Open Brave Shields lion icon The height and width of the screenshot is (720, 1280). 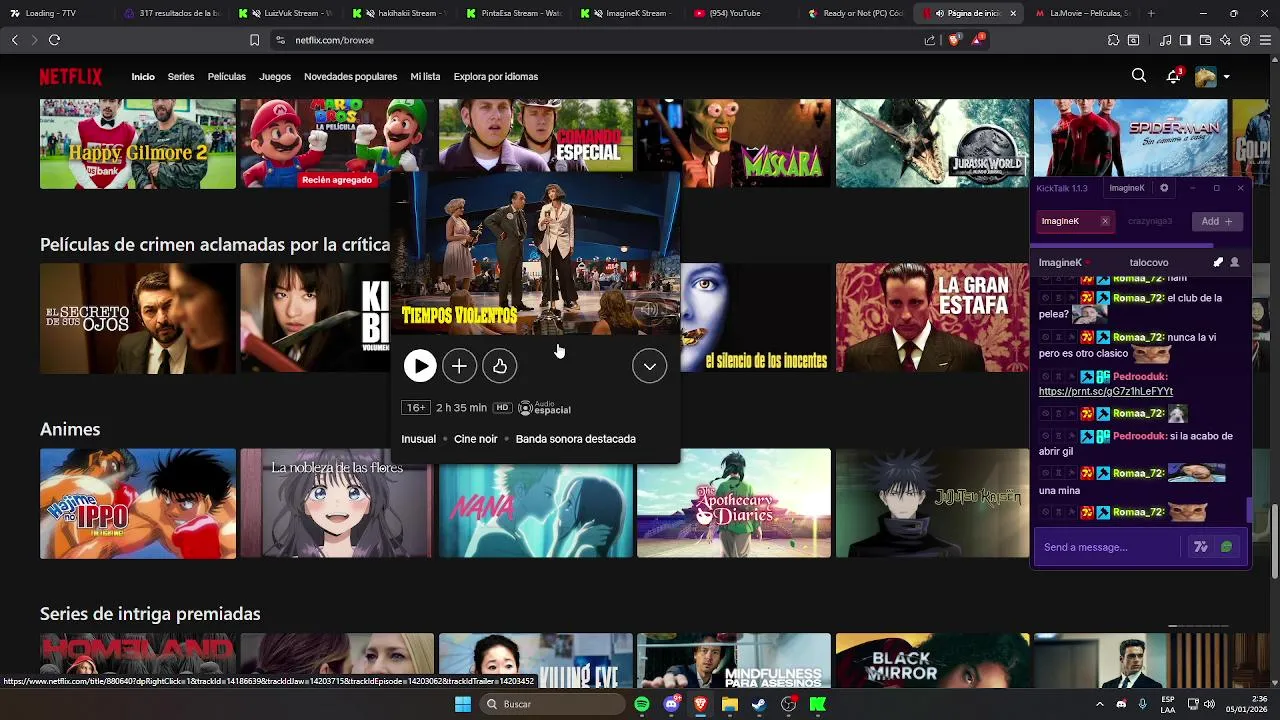(953, 40)
